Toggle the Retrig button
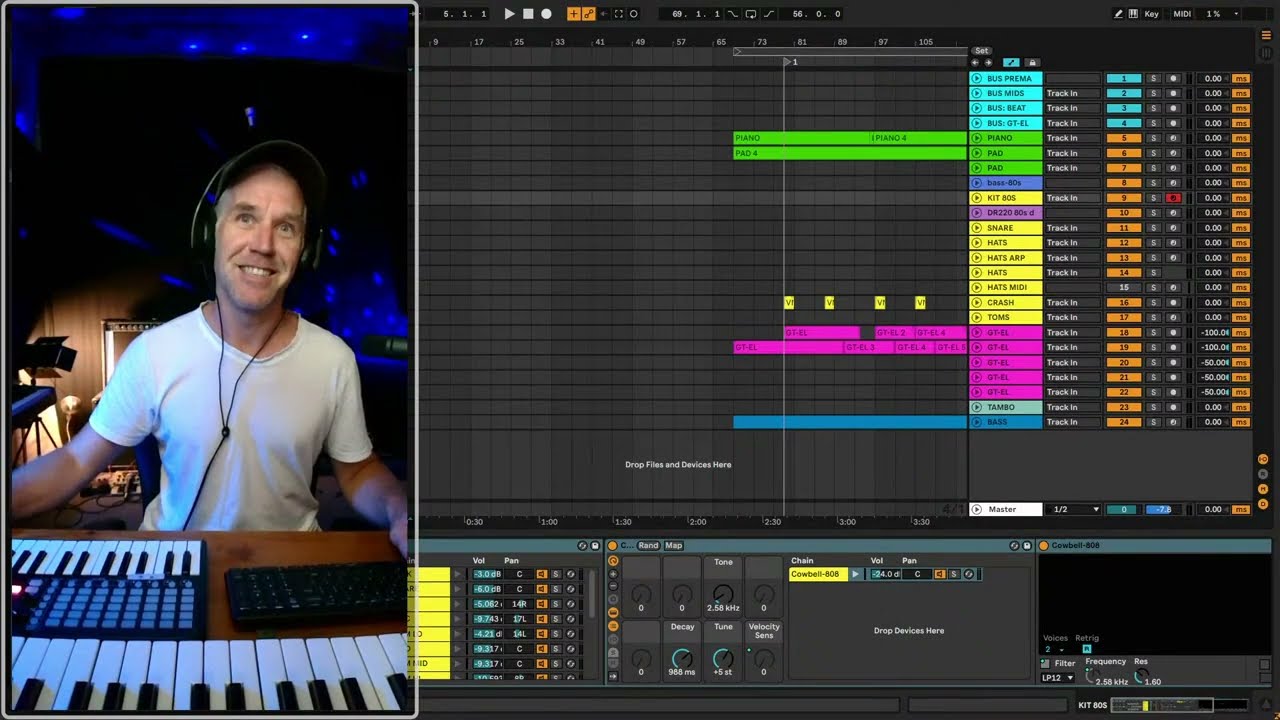This screenshot has width=1280, height=720. tap(1087, 649)
